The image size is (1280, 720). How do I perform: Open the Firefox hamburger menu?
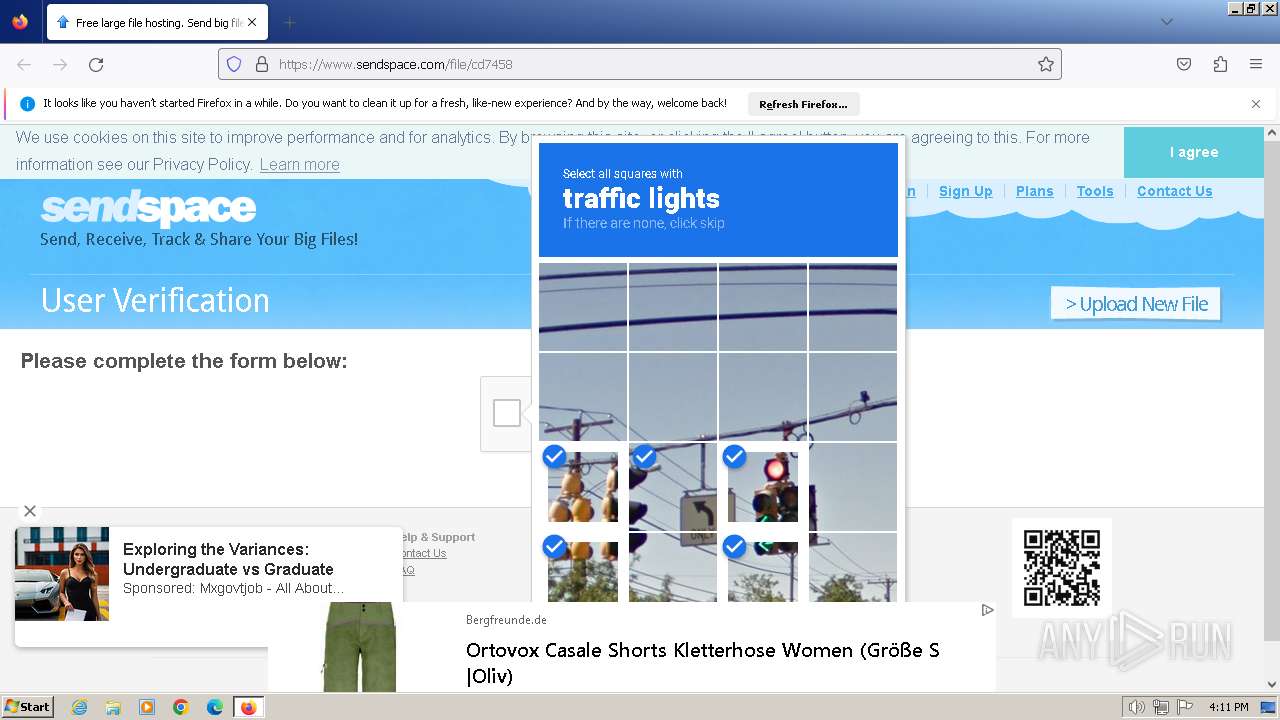point(1256,64)
